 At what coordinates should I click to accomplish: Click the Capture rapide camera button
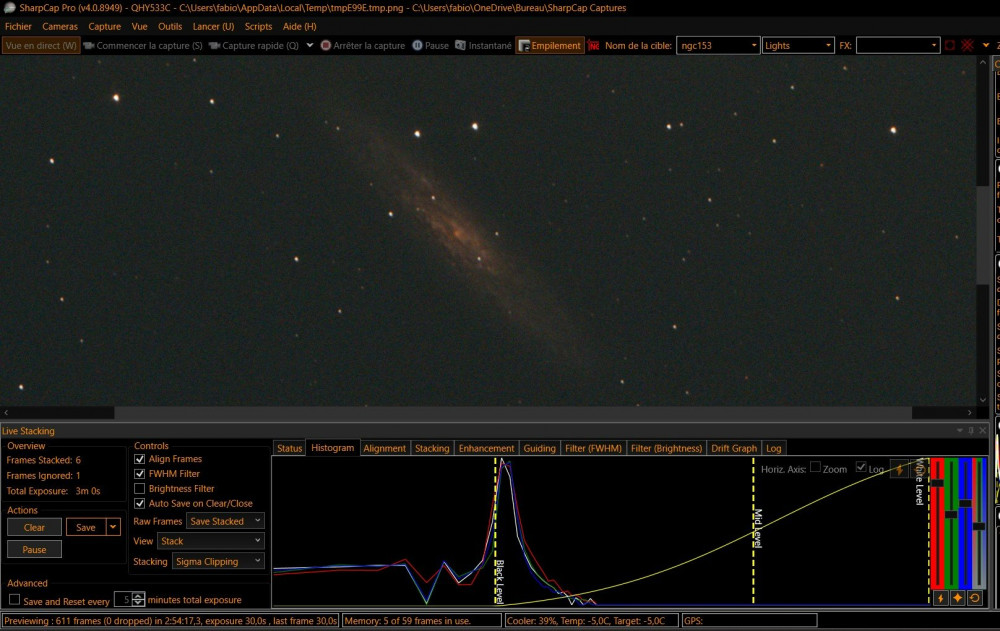[x=254, y=45]
